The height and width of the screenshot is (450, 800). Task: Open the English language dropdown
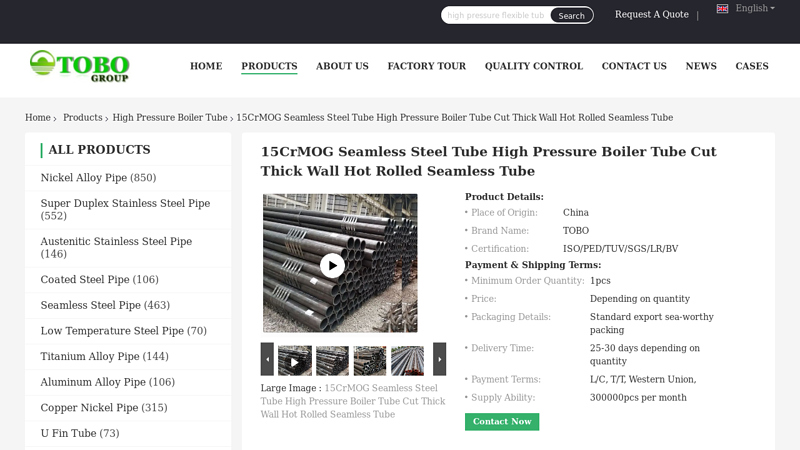[x=755, y=8]
